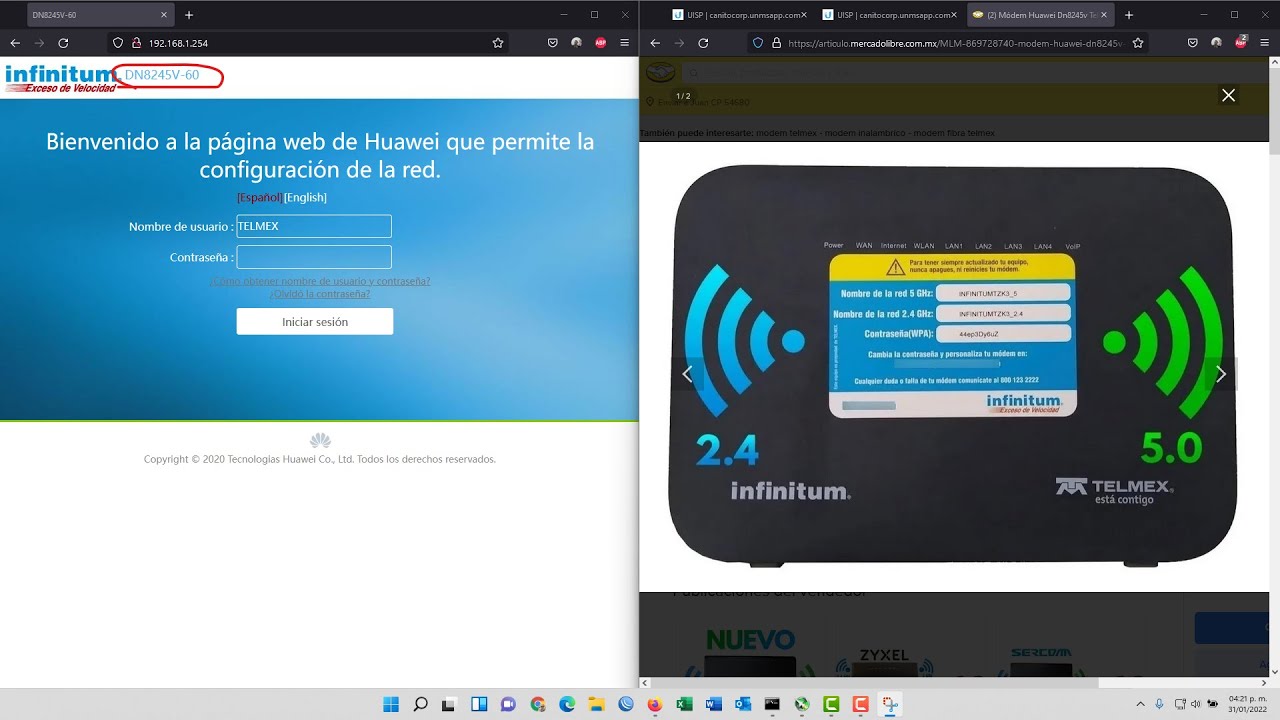Close the second UISP canitocorp tab
Viewport: 1280px width, 720px height.
tap(953, 15)
